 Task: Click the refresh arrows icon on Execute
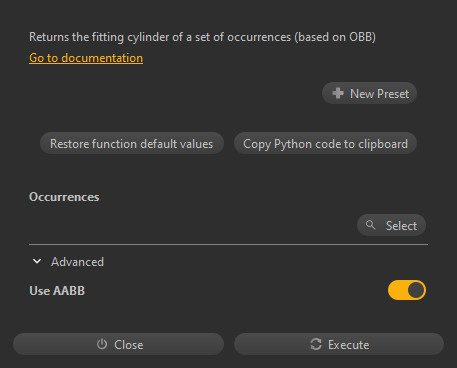click(x=316, y=344)
